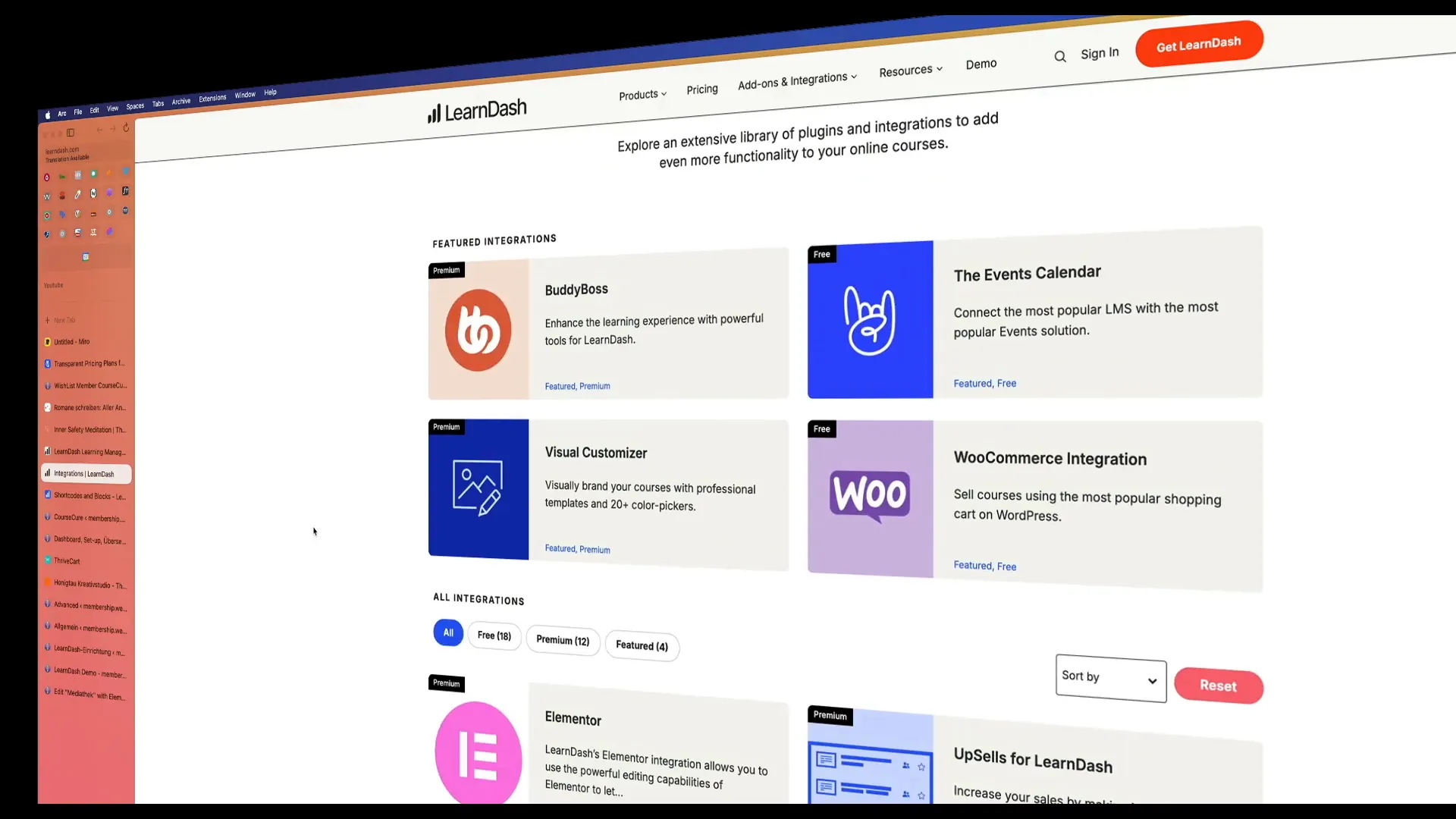Open the Apple menu icon
Image resolution: width=1456 pixels, height=819 pixels.
tap(48, 115)
